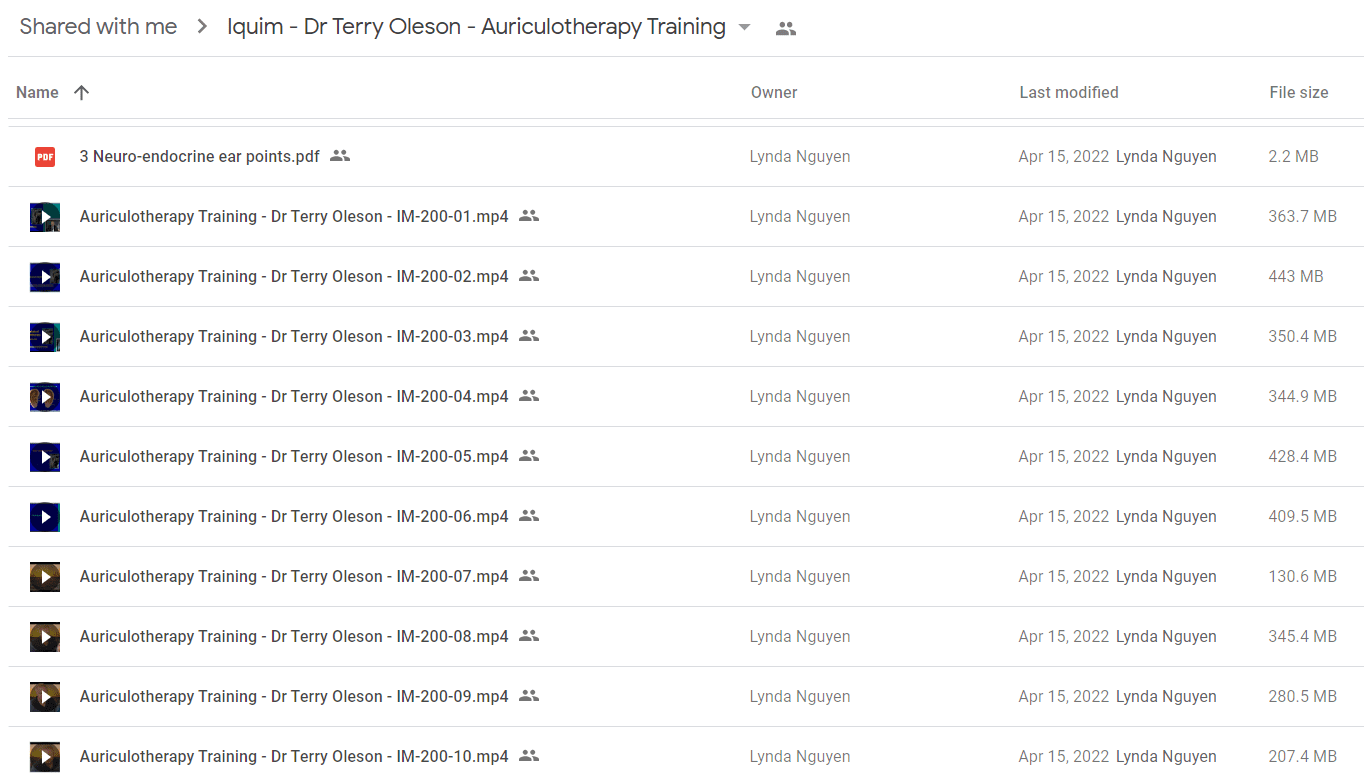Click the video thumbnail icon for IM-200-06.mp4
Image resolution: width=1364 pixels, height=779 pixels.
[x=45, y=517]
